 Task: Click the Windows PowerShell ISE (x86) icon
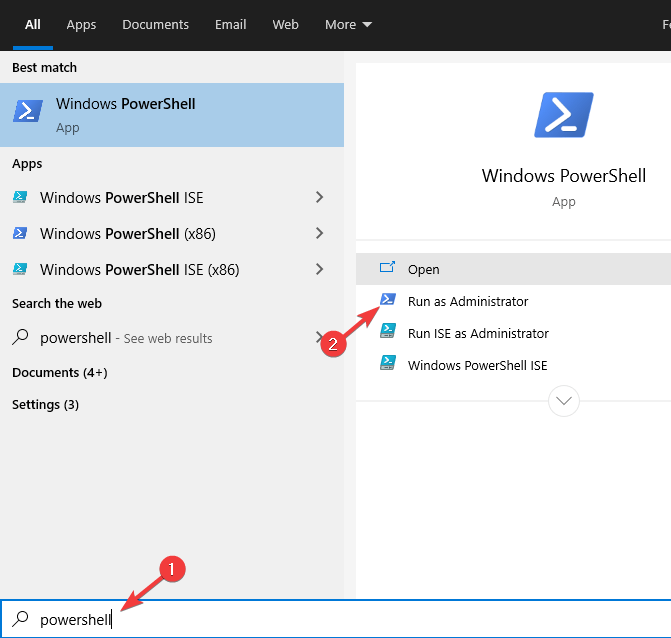coord(20,269)
